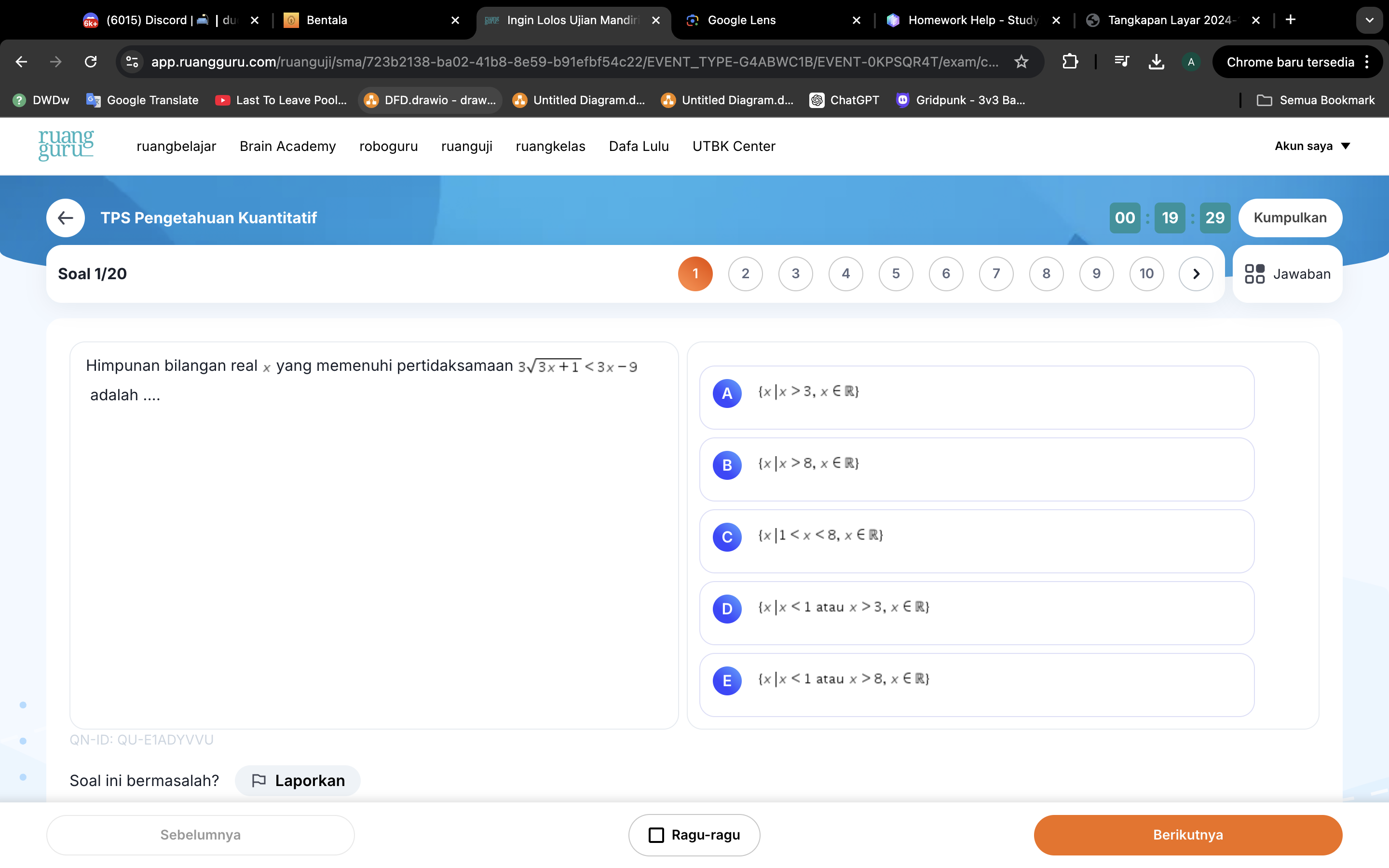Click Laporkan to report the question
The height and width of the screenshot is (868, 1389).
297,780
